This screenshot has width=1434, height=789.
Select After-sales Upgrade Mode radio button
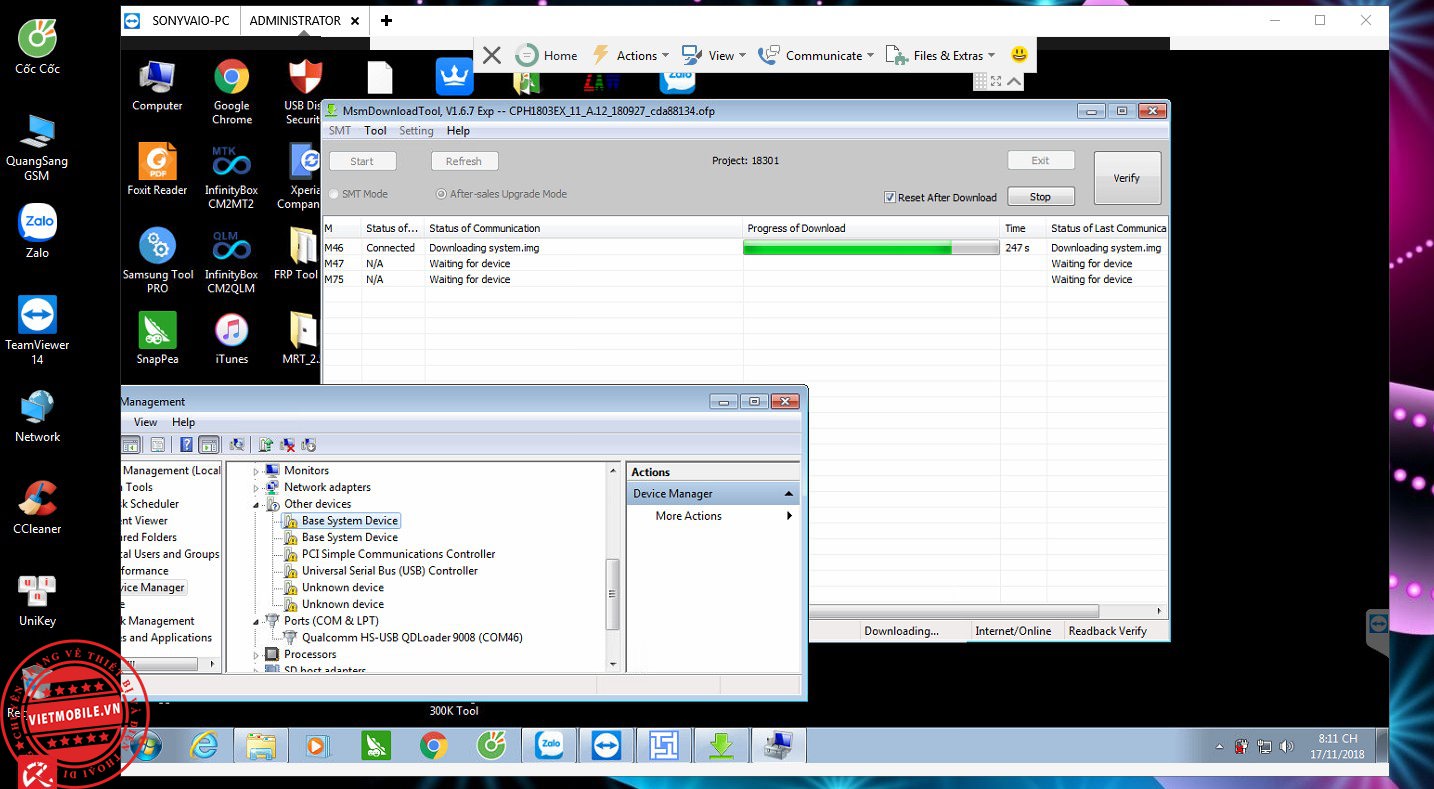[441, 194]
